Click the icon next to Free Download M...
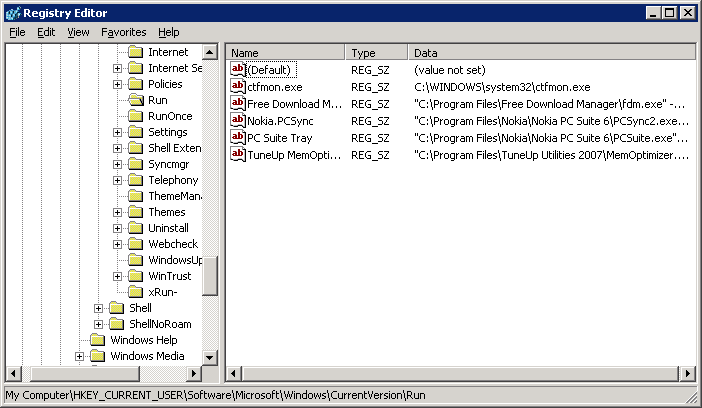Screen dimensions: 702x408 pos(238,103)
